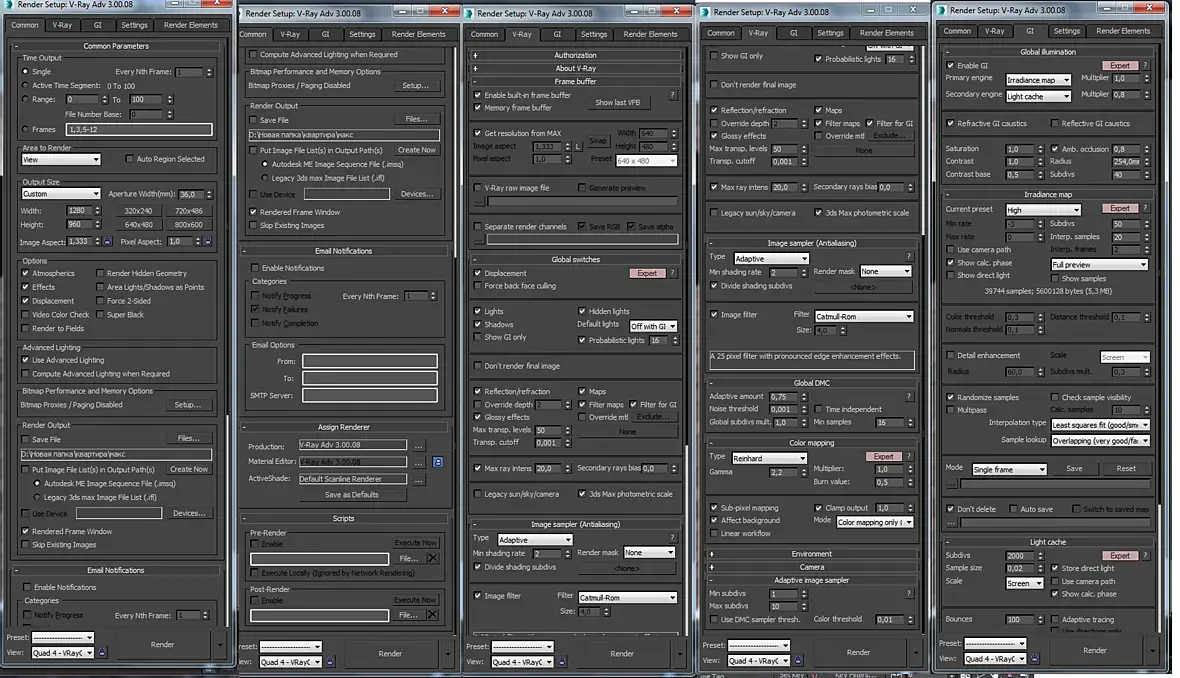This screenshot has width=1180, height=678.
Task: Open Global illumination rollout help question mark
Action: [x=1145, y=65]
